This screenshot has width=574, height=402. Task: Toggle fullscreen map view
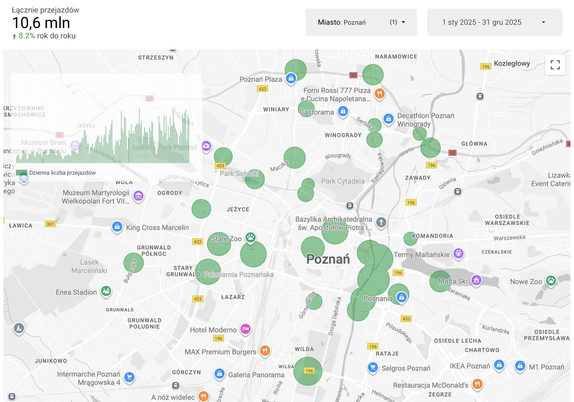click(x=555, y=65)
